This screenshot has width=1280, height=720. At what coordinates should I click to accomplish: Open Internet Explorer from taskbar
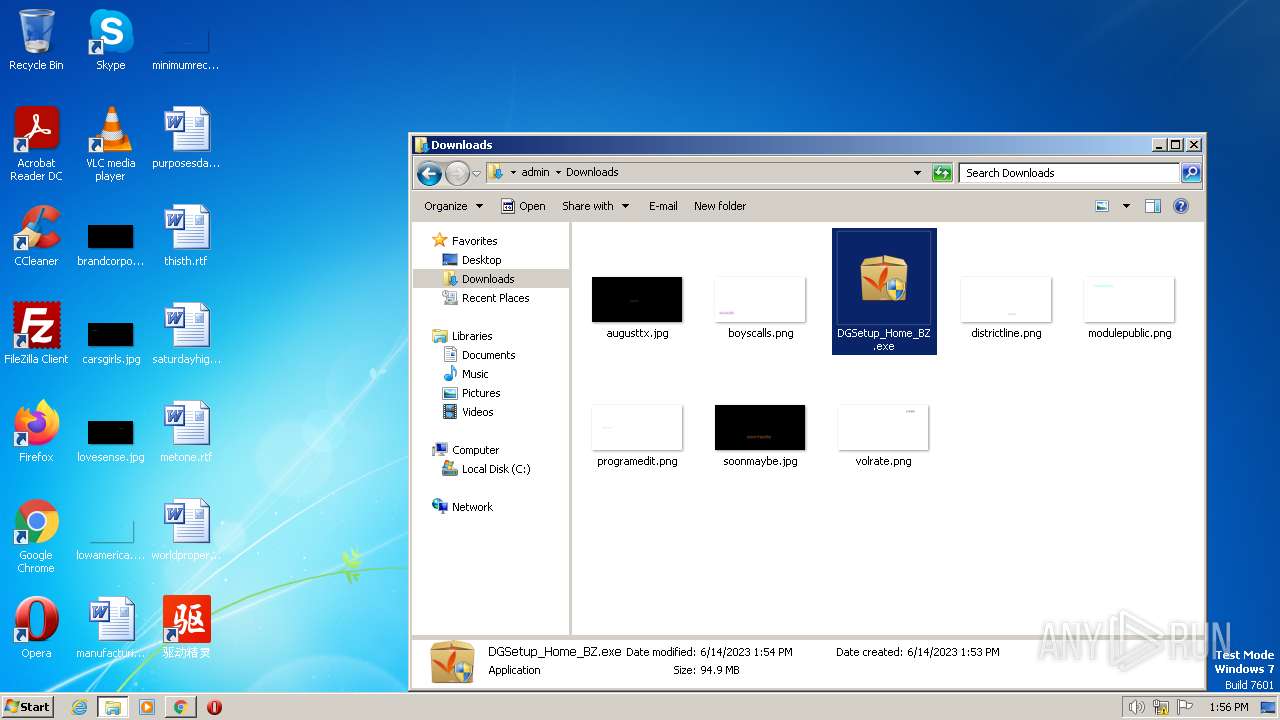click(x=79, y=707)
